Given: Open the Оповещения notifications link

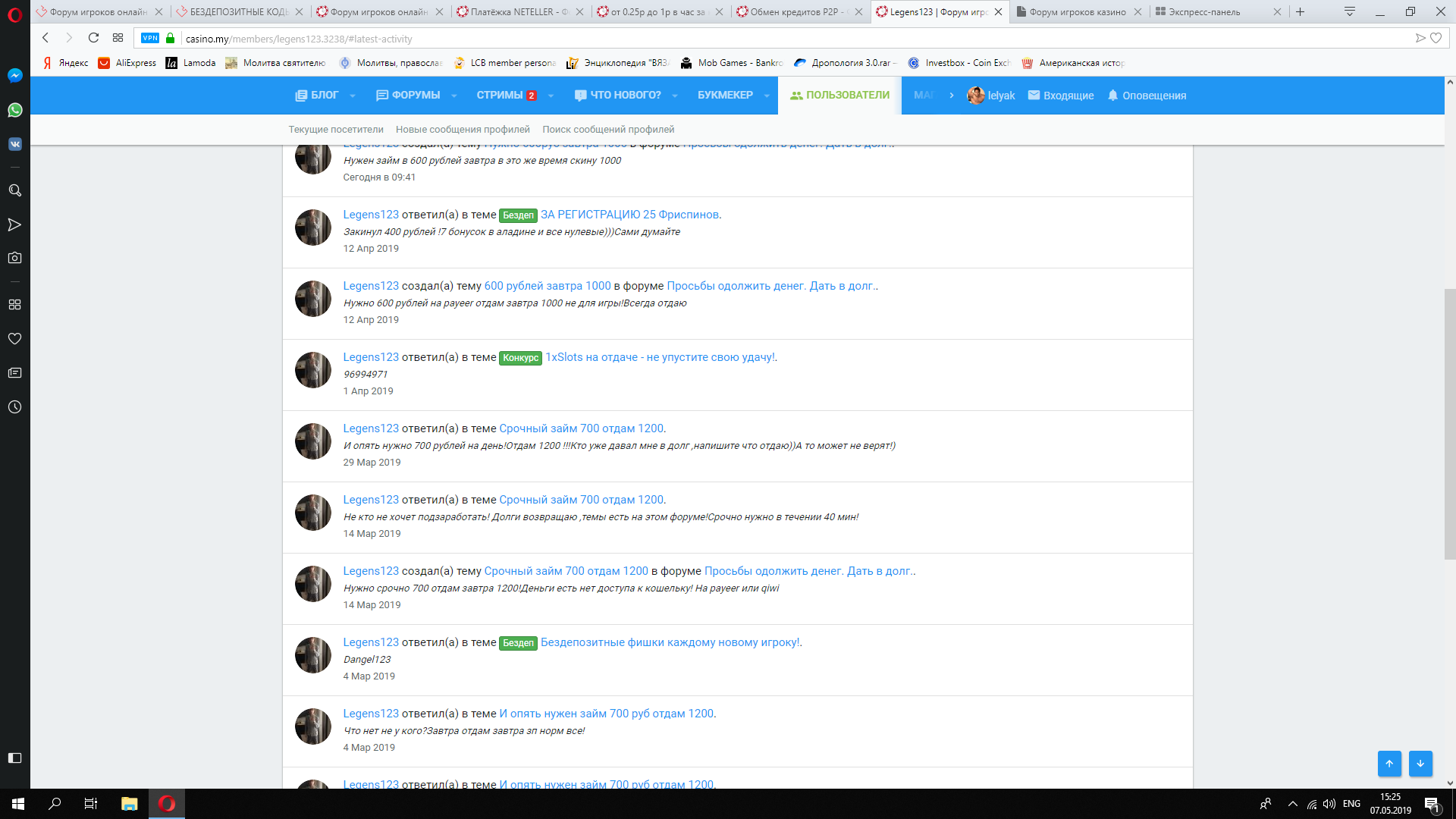Looking at the screenshot, I should click(1146, 96).
